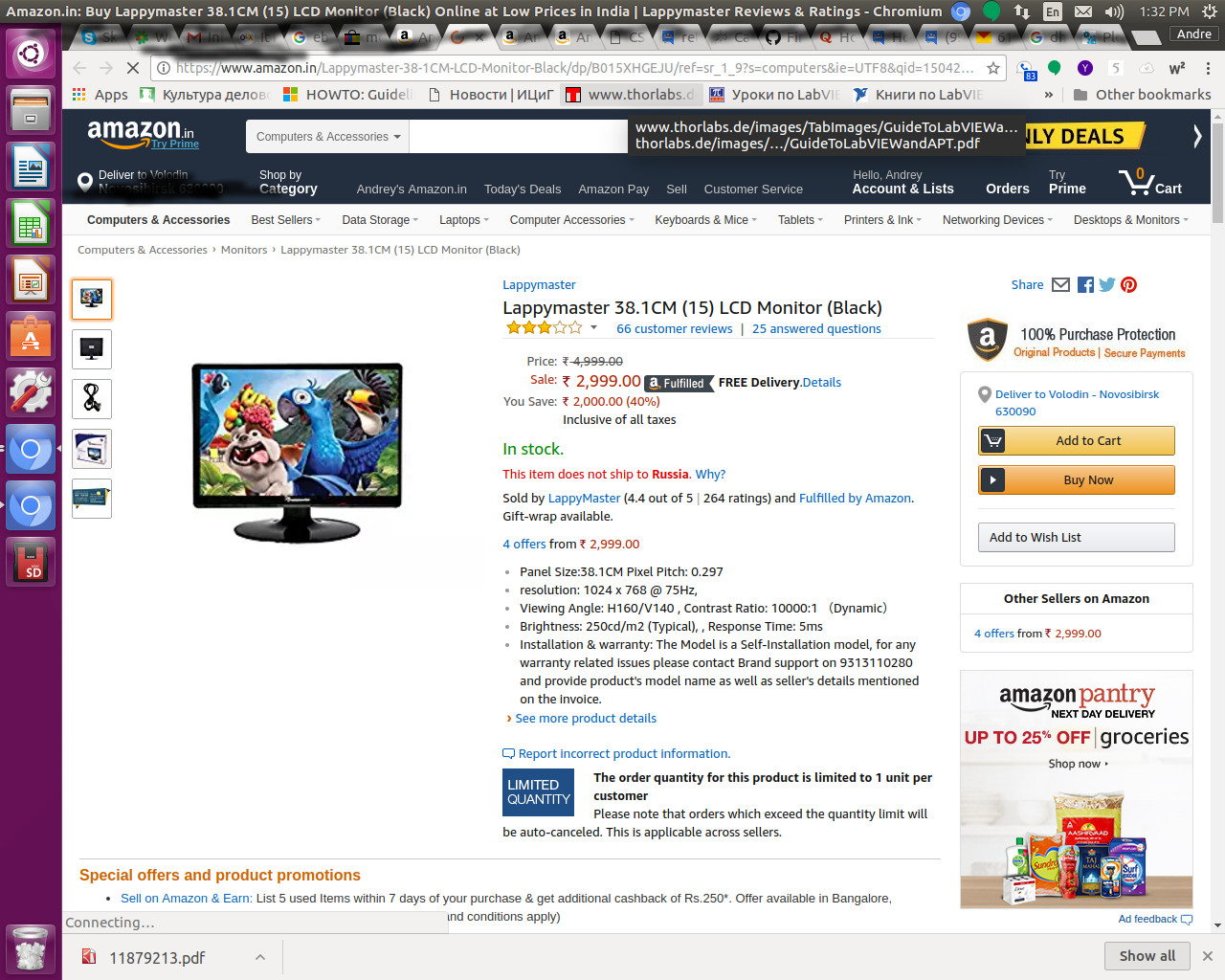Share the product on Pinterest
Screen dimensions: 1225x980
click(x=1129, y=284)
